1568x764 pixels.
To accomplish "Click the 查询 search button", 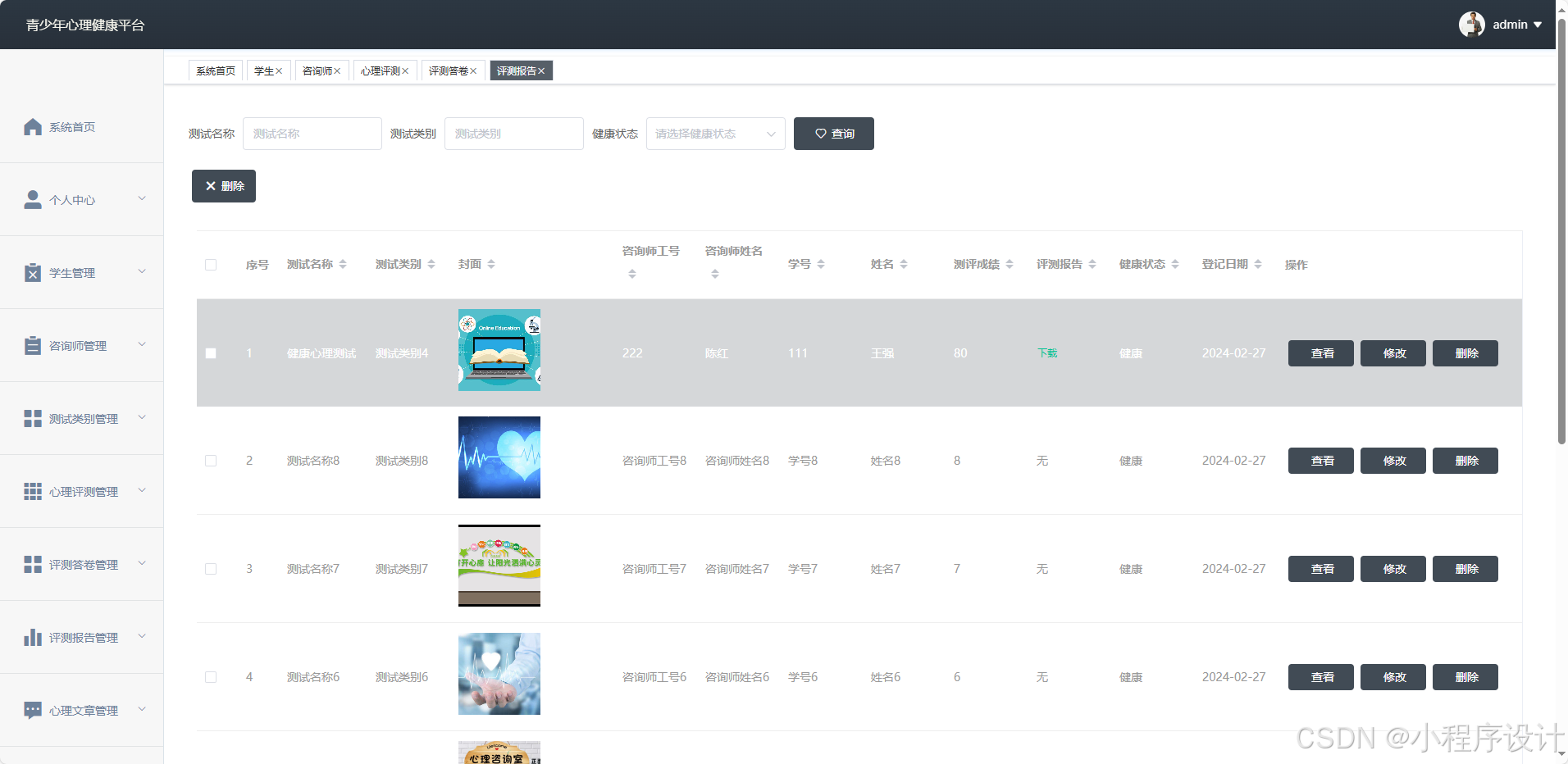I will click(833, 134).
